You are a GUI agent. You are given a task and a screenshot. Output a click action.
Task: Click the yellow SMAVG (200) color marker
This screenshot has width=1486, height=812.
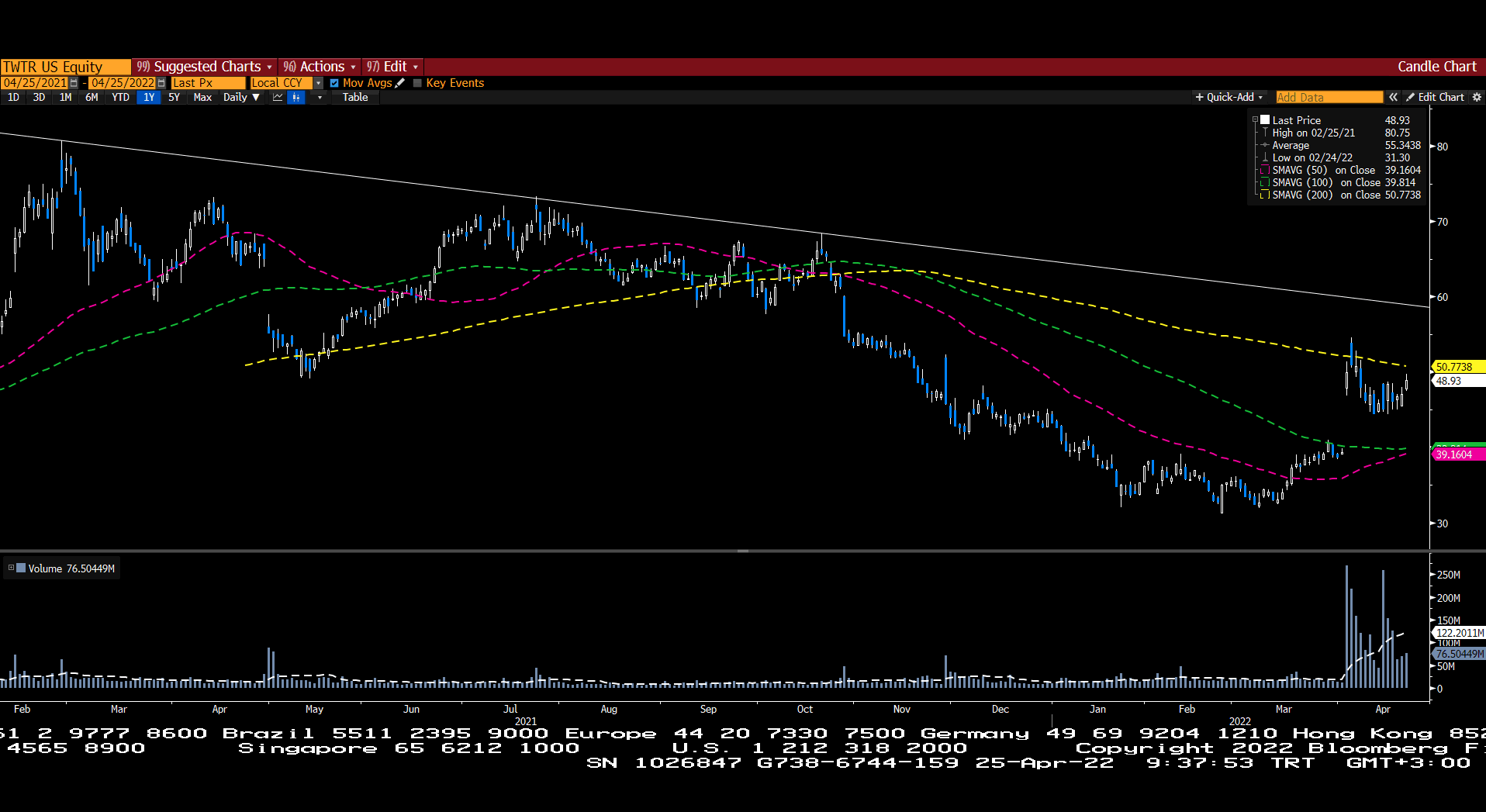point(1265,195)
